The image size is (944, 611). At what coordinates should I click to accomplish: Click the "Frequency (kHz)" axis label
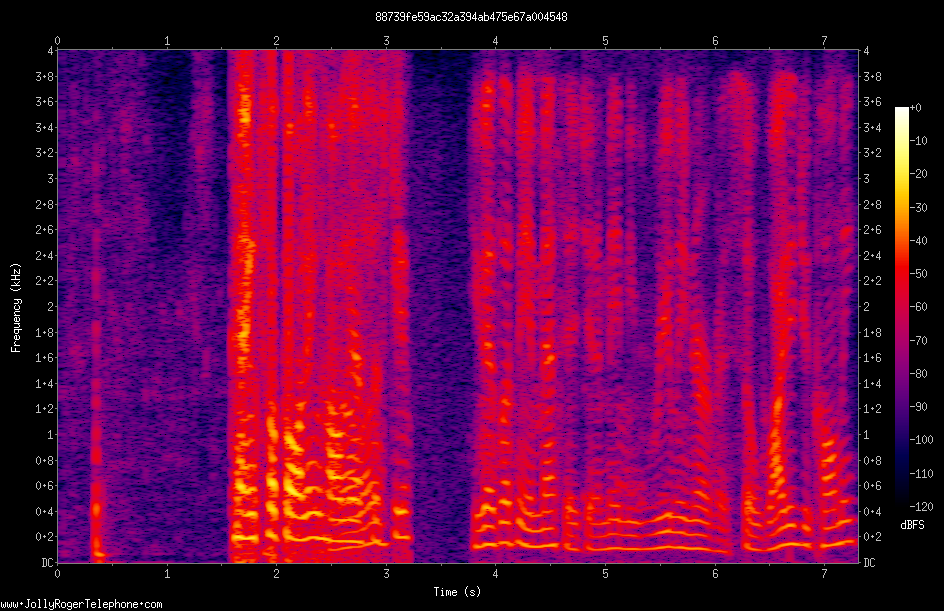click(x=16, y=307)
